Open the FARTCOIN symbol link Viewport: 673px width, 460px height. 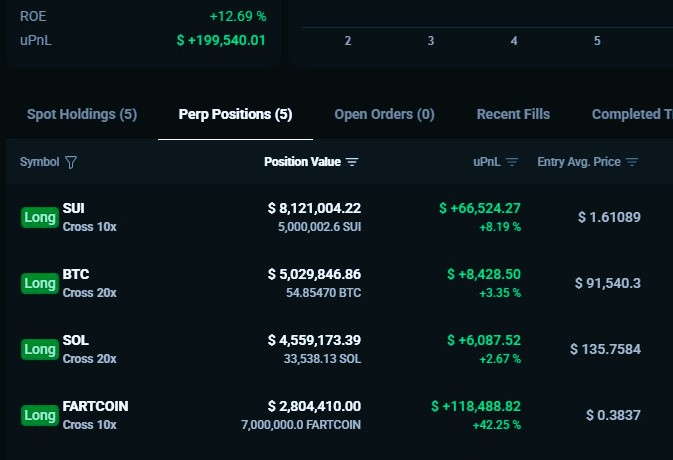click(x=95, y=406)
